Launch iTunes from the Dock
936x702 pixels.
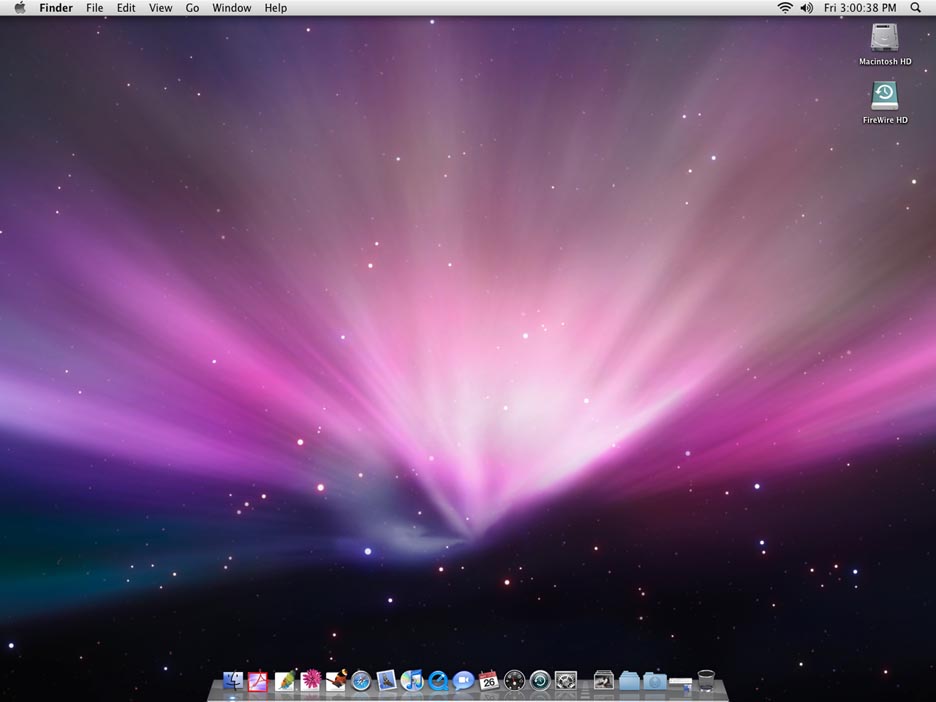tap(412, 681)
